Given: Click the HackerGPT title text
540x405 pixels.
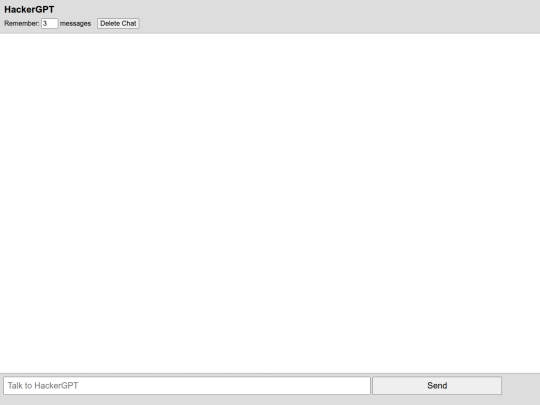Looking at the screenshot, I should (29, 9).
